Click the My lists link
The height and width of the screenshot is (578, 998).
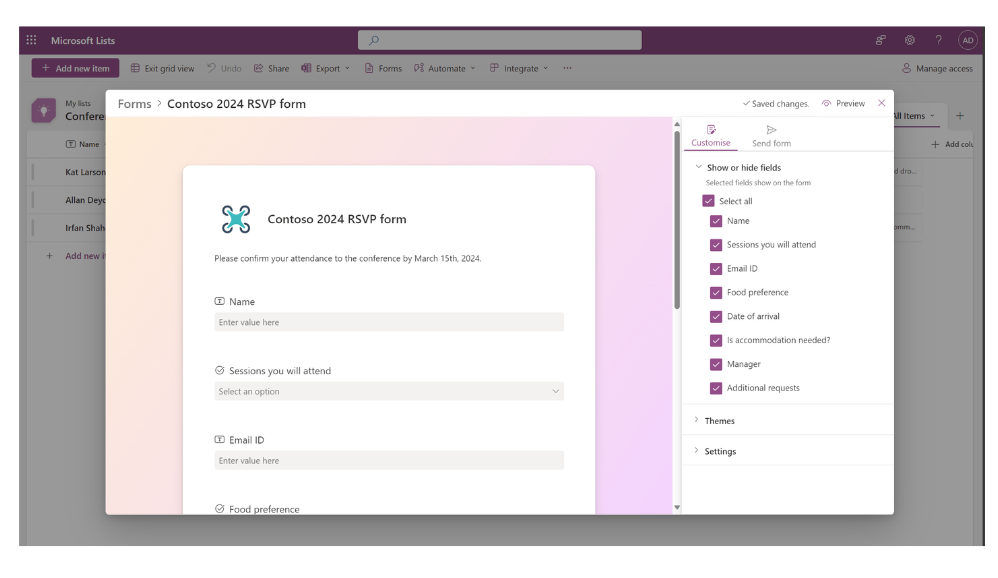point(78,103)
